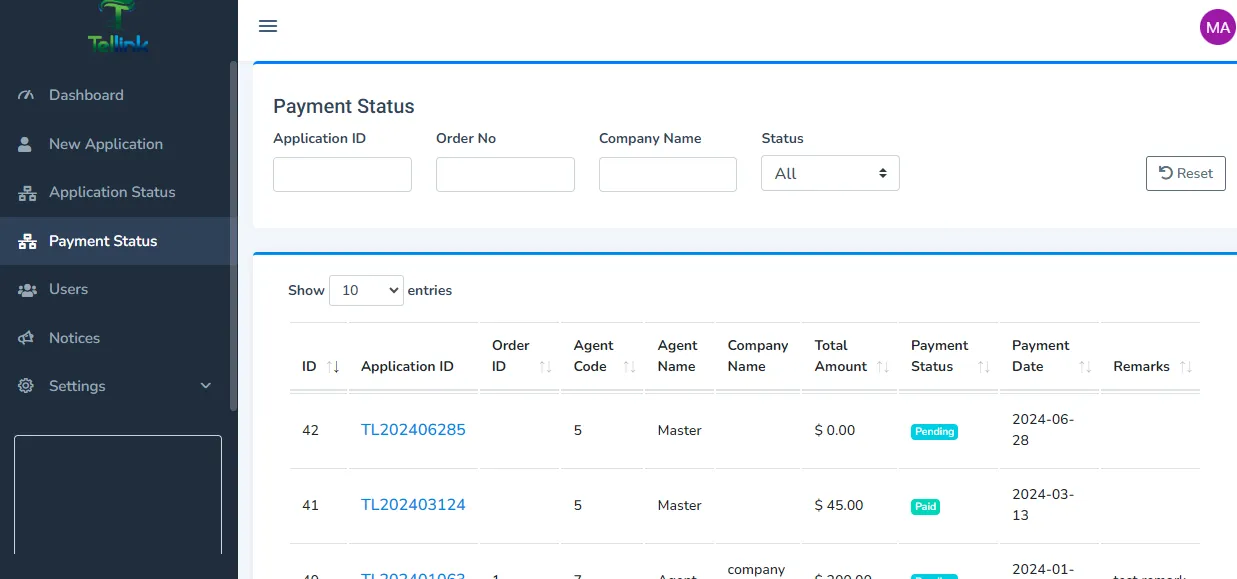Focus the Application ID input field
Image resolution: width=1237 pixels, height=579 pixels.
[x=342, y=174]
